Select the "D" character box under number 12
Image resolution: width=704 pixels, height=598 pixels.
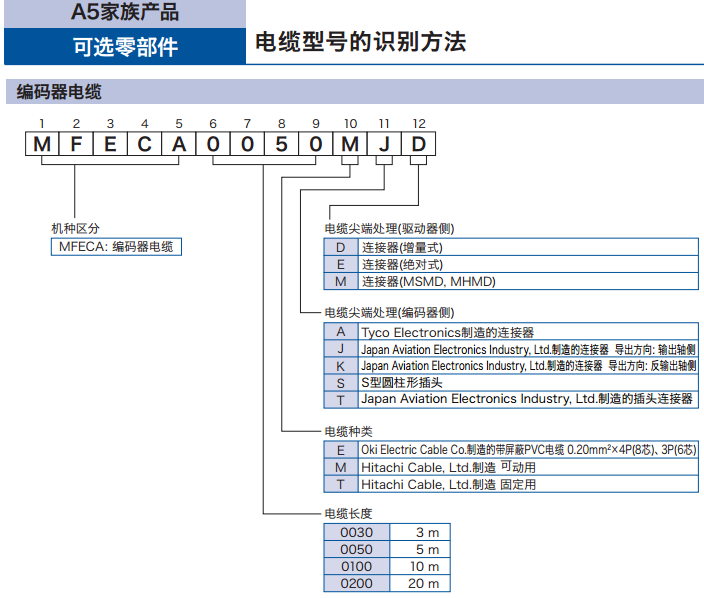coord(418,144)
